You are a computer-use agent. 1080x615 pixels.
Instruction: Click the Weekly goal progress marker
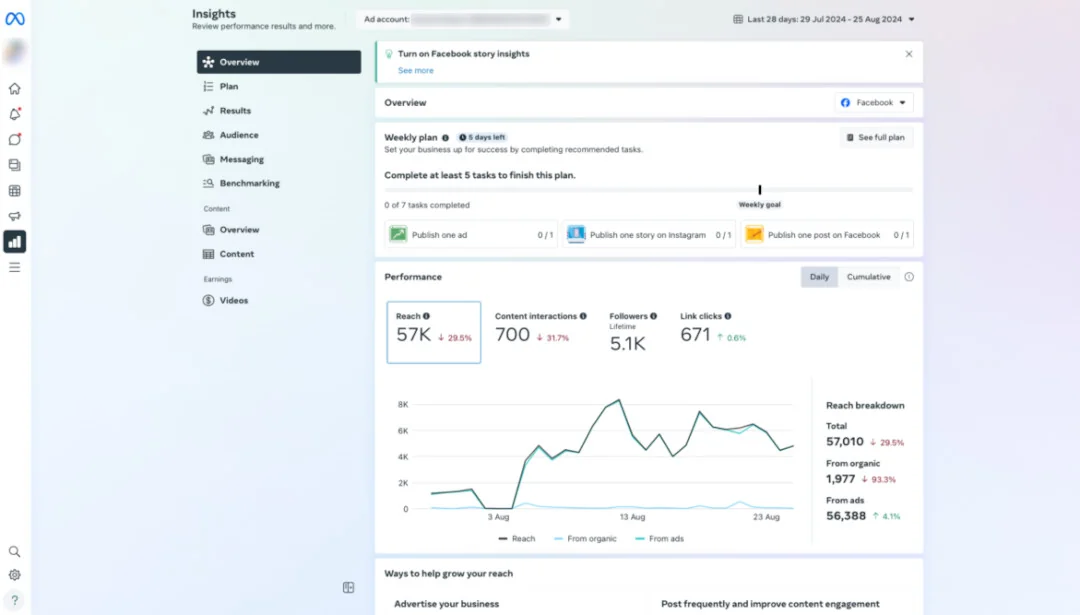point(760,189)
